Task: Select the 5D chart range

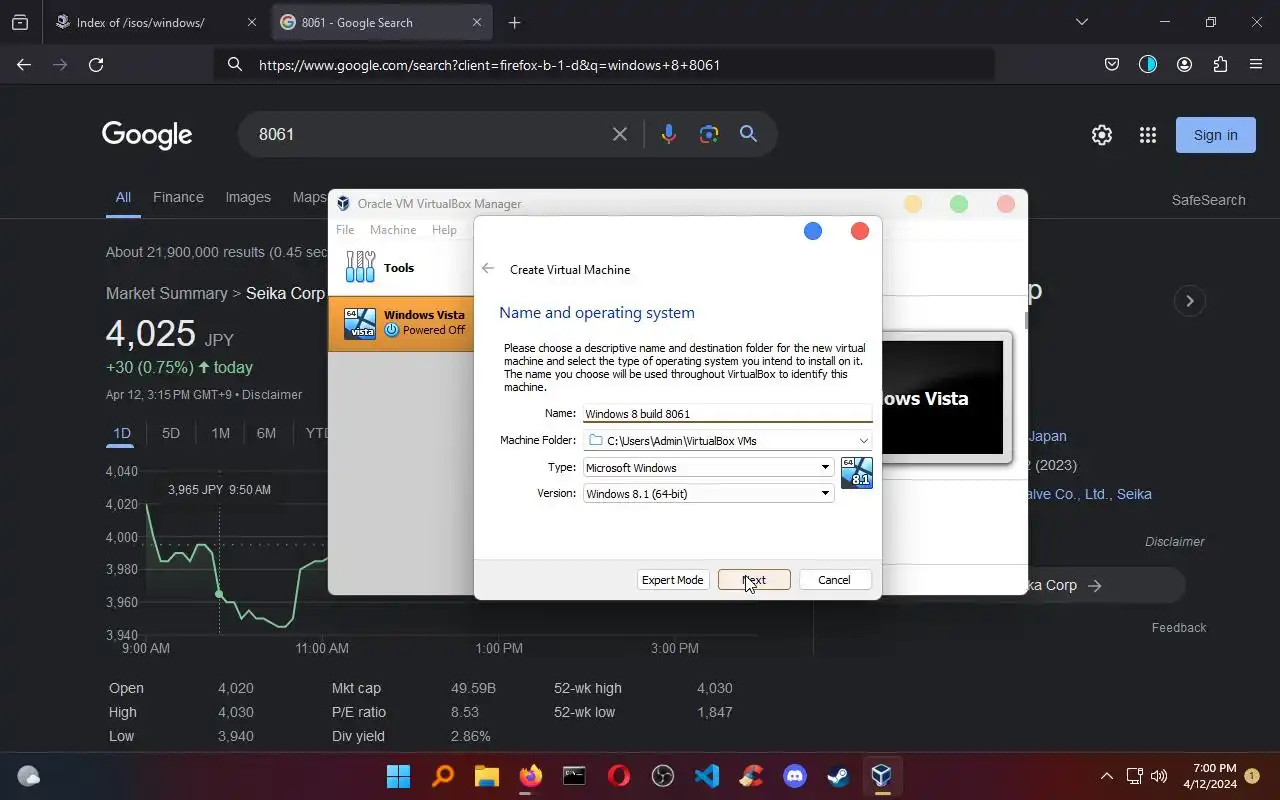Action: pyautogui.click(x=171, y=433)
